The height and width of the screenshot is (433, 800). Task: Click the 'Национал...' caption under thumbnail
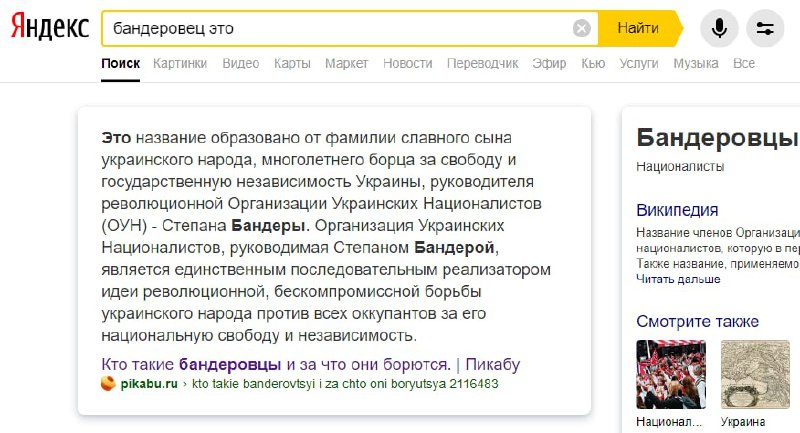tap(669, 422)
